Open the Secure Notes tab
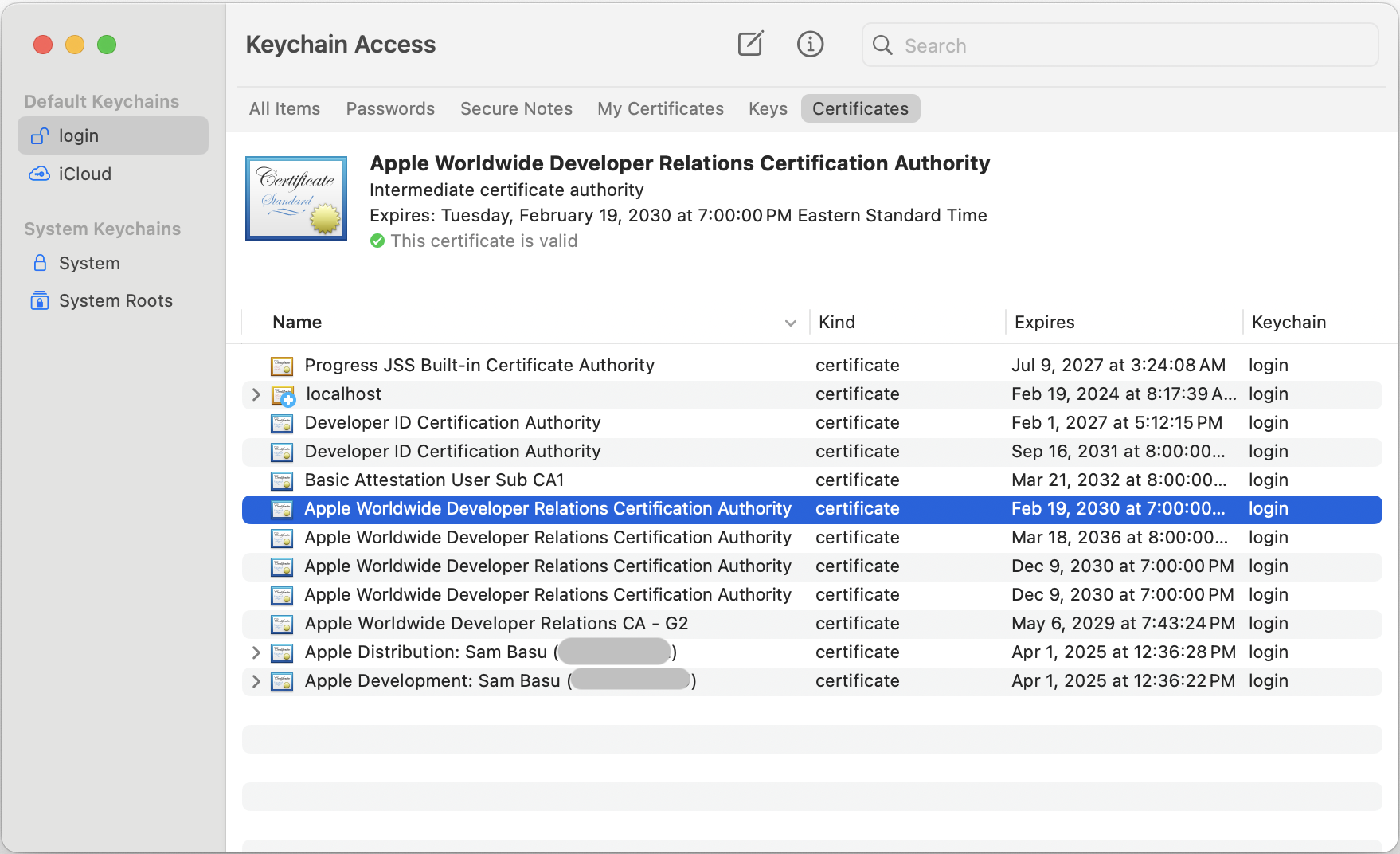Viewport: 1400px width, 854px height. pyautogui.click(x=516, y=108)
